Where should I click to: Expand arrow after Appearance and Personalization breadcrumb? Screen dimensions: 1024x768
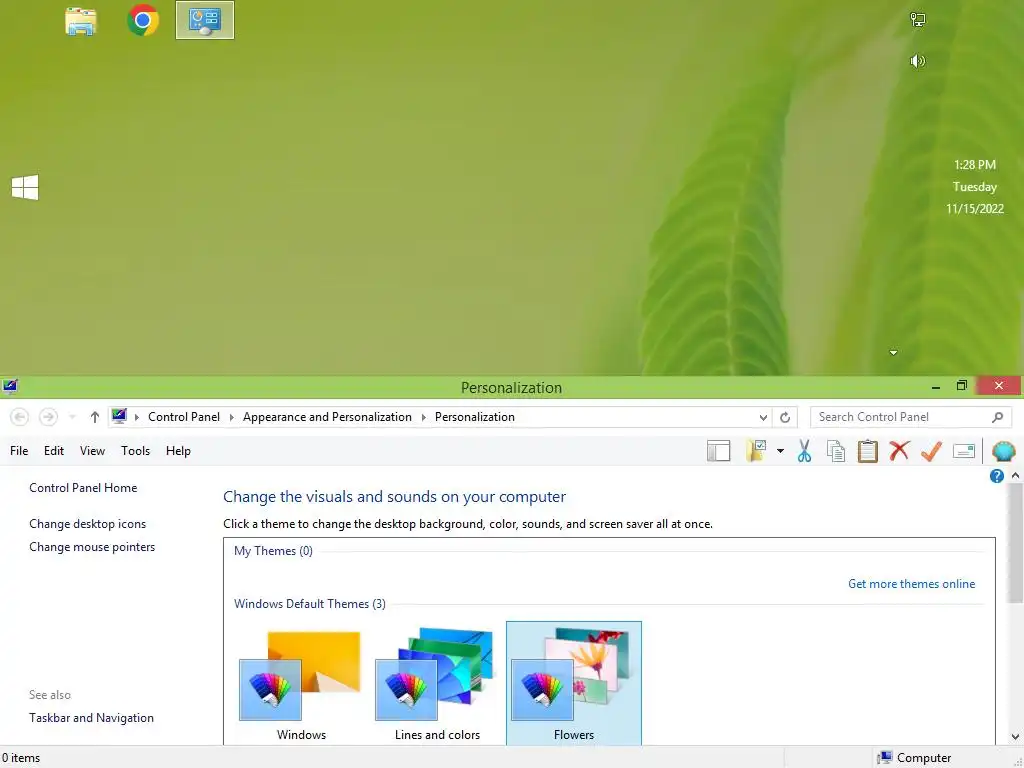point(423,417)
